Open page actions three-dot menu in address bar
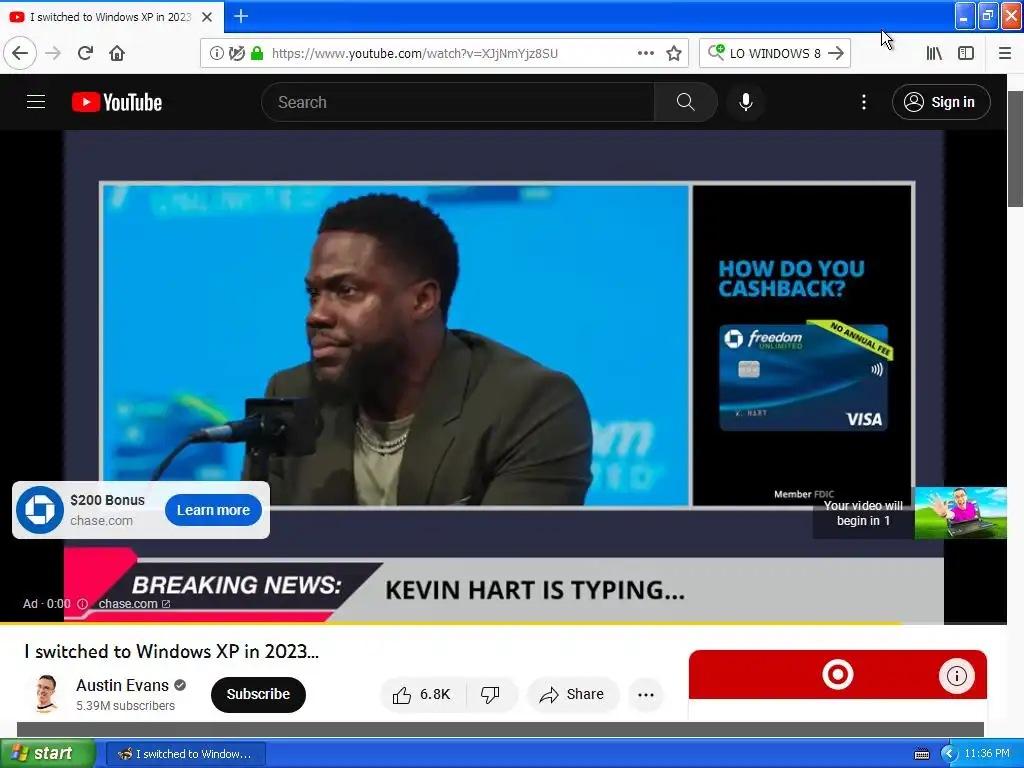Viewport: 1024px width, 768px height. [645, 53]
